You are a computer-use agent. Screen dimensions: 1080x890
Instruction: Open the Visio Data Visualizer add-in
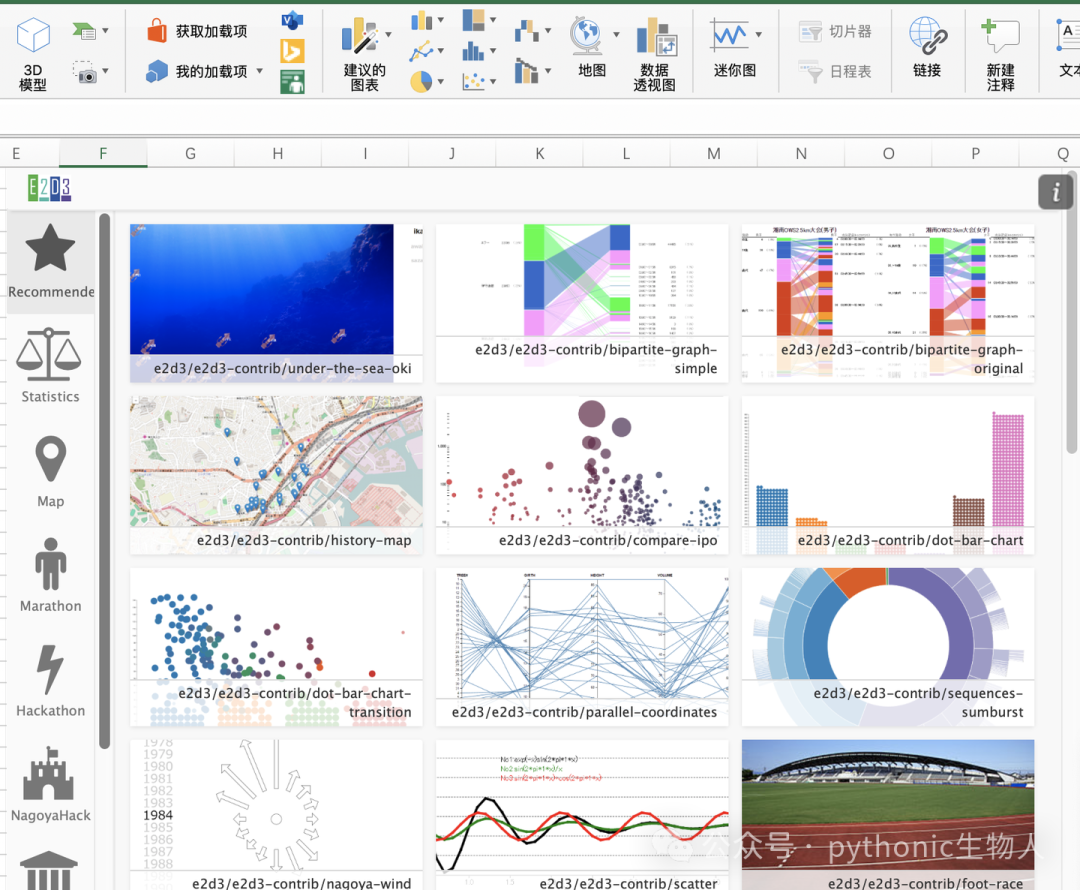pyautogui.click(x=292, y=21)
